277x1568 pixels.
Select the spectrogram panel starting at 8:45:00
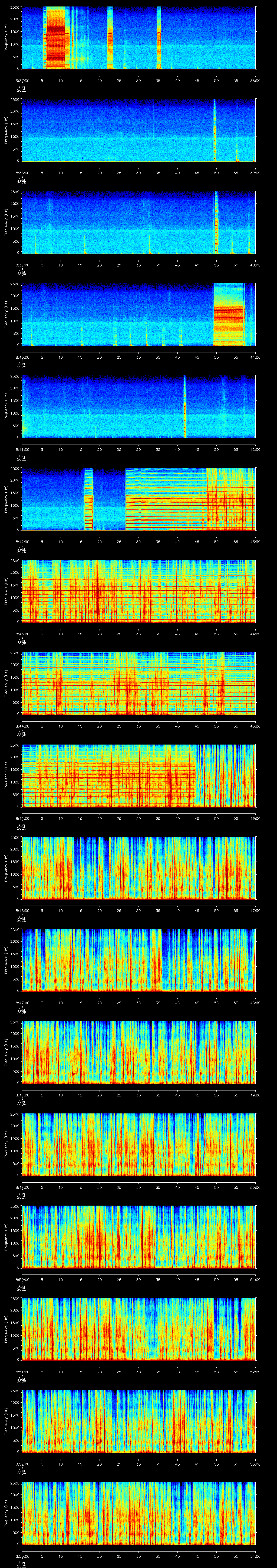[139, 775]
